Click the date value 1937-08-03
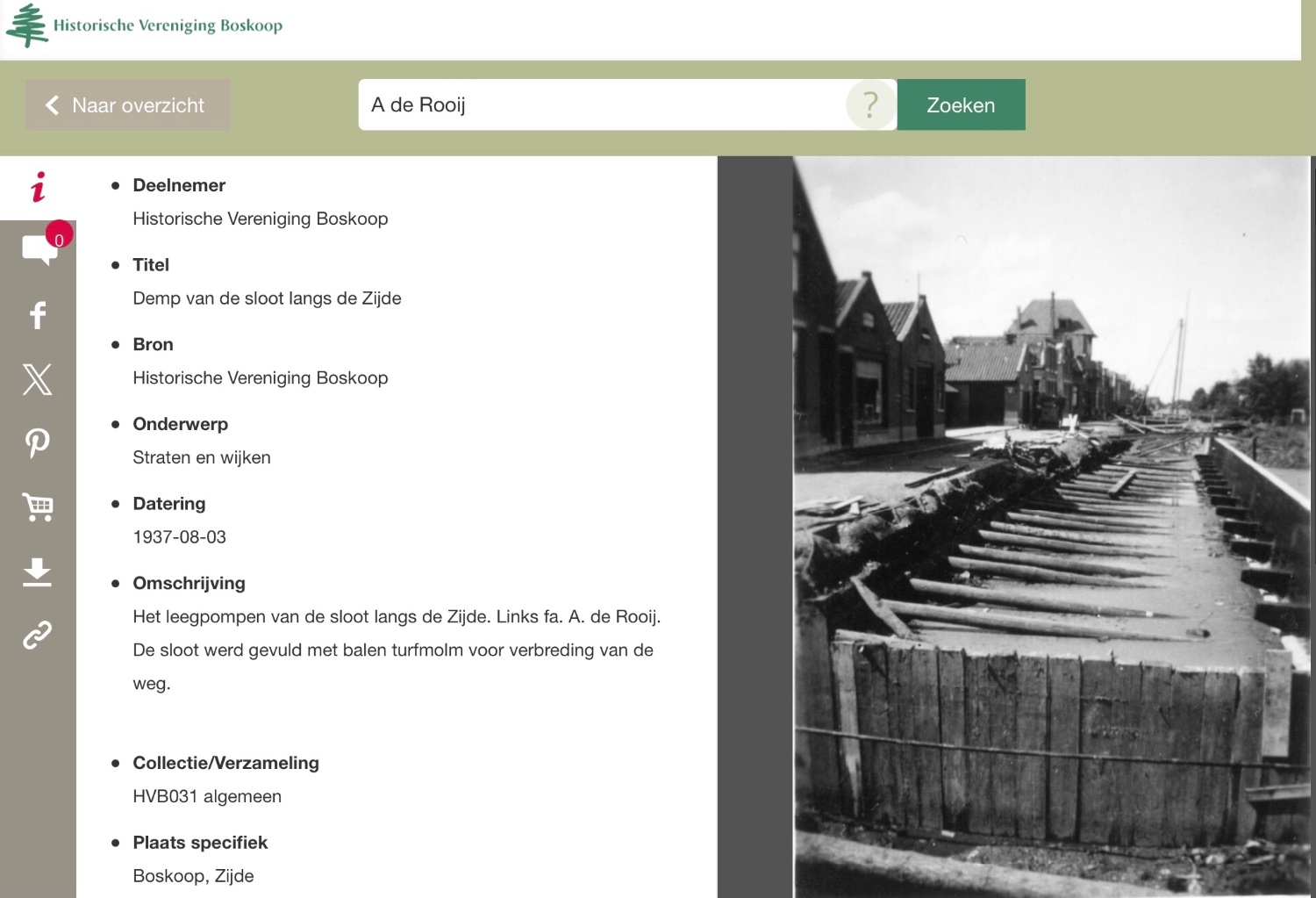The height and width of the screenshot is (898, 1316). coord(180,537)
